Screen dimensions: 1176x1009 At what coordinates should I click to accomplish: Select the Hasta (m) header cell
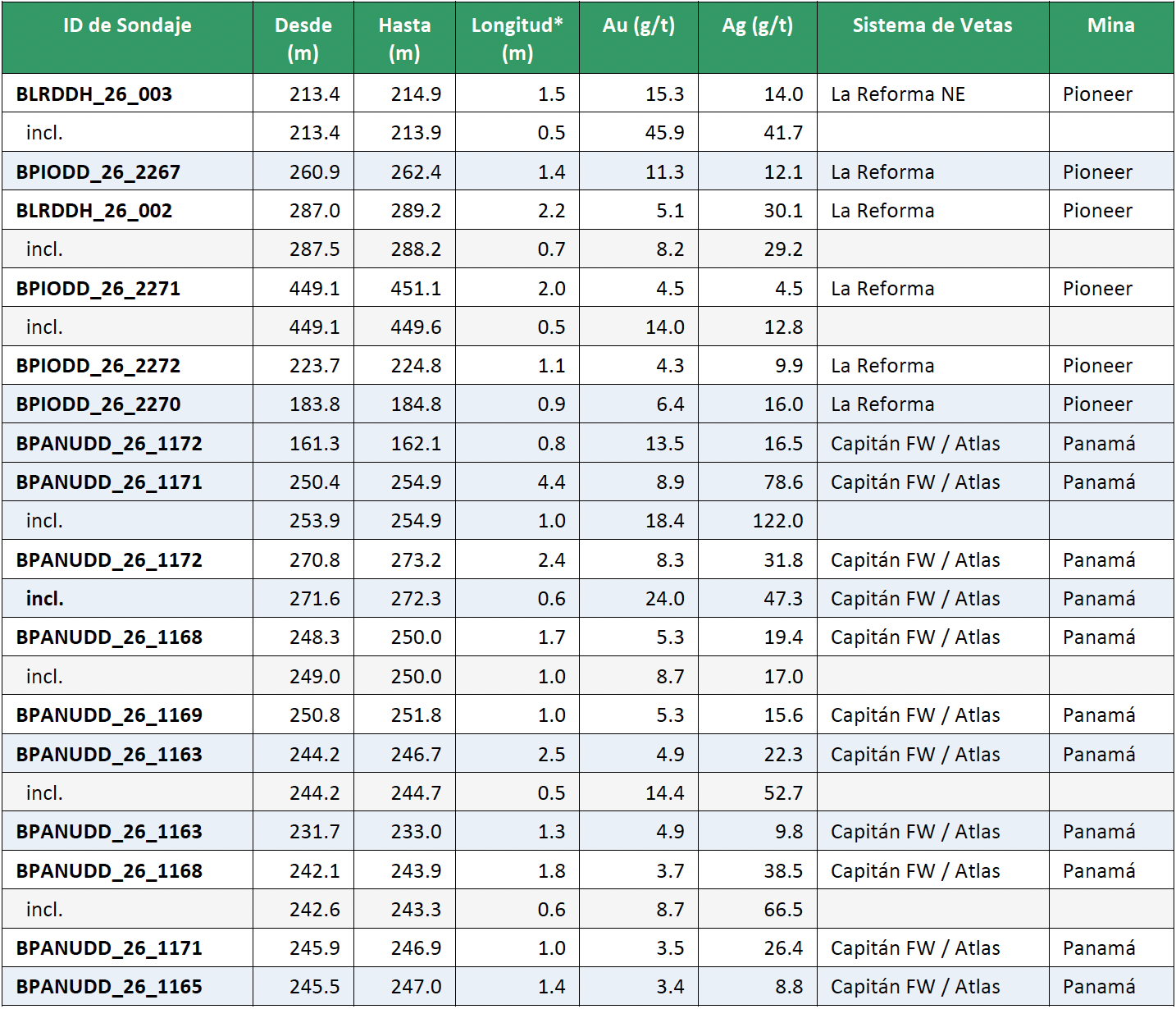click(404, 38)
